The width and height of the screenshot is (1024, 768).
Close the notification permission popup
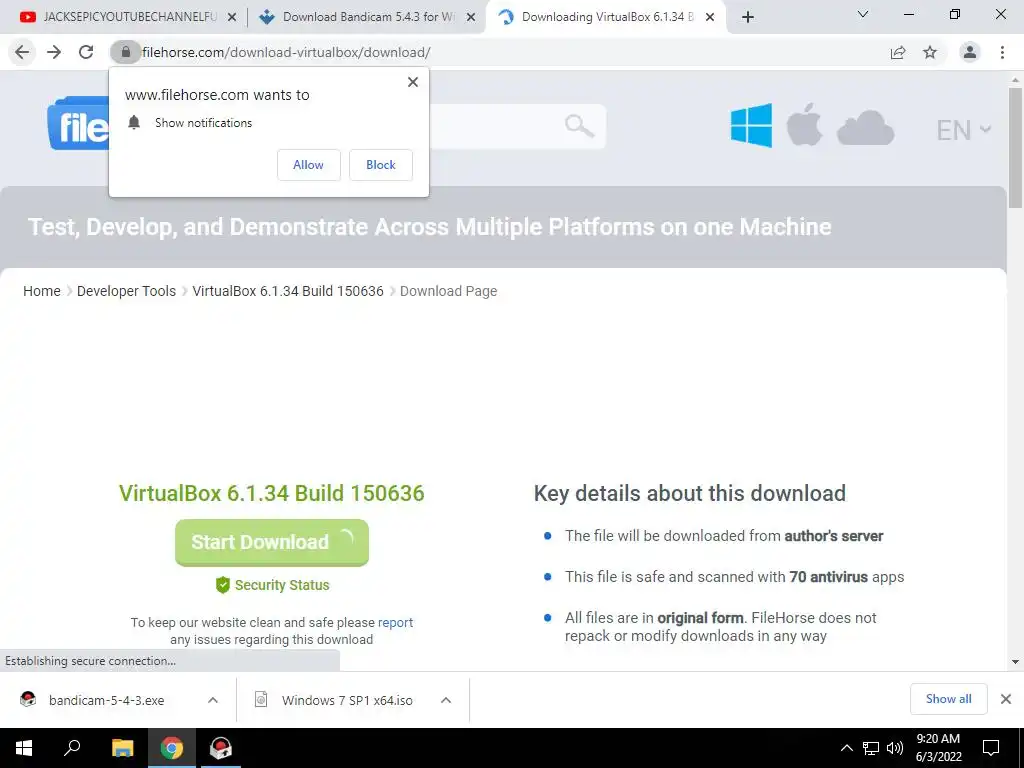coord(413,82)
